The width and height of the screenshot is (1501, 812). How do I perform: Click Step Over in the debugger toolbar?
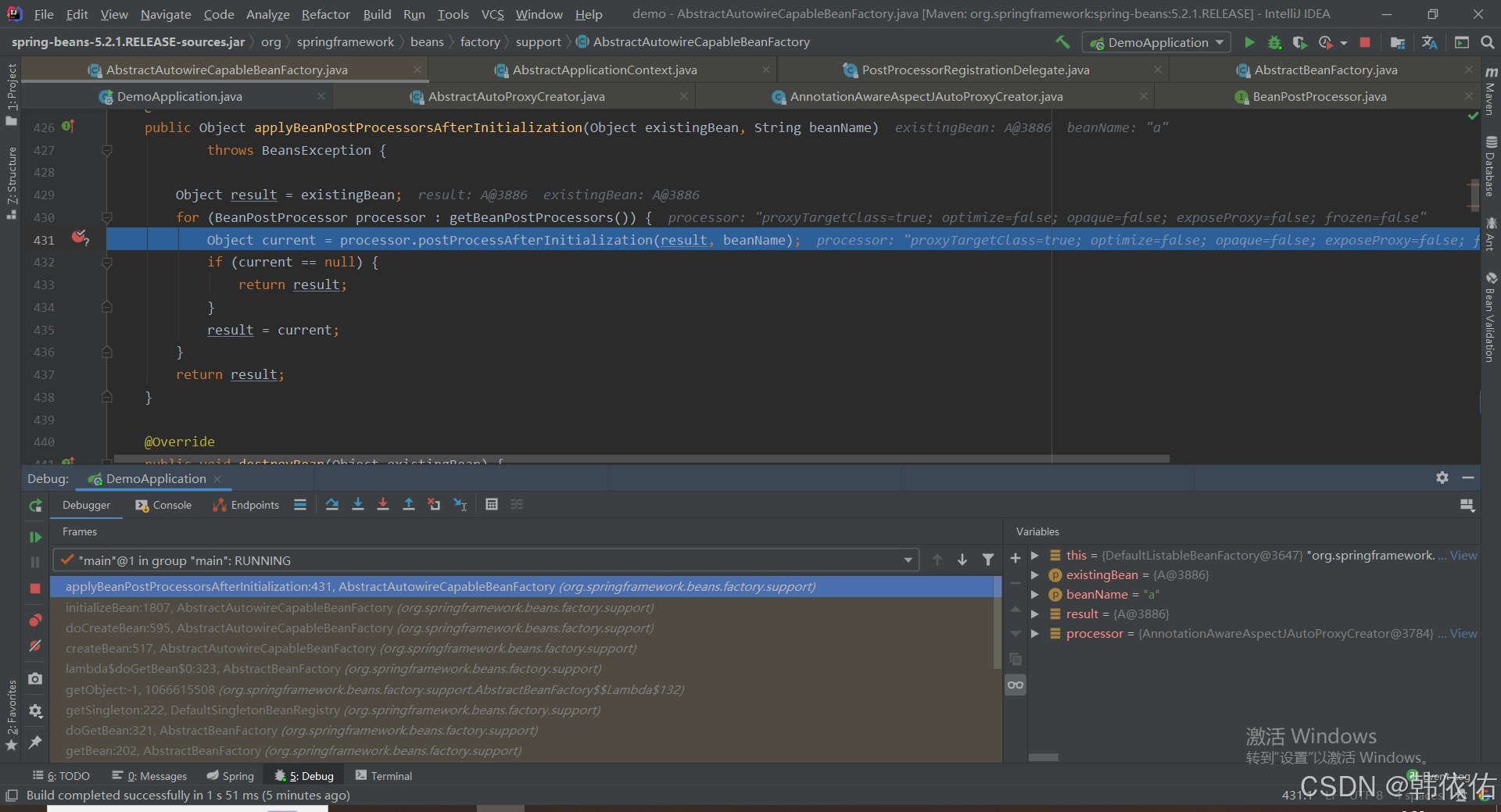[x=332, y=505]
